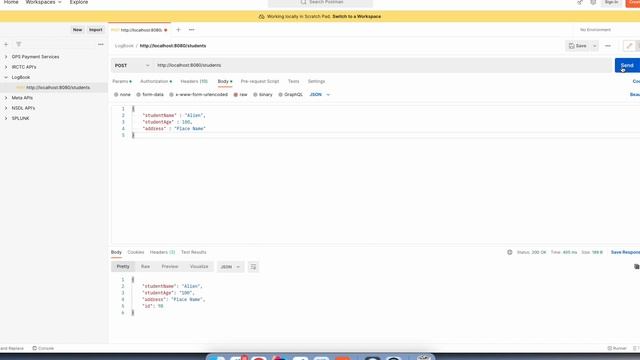
Task: Click the plus icon to create a new collection
Action: [x=6, y=44]
